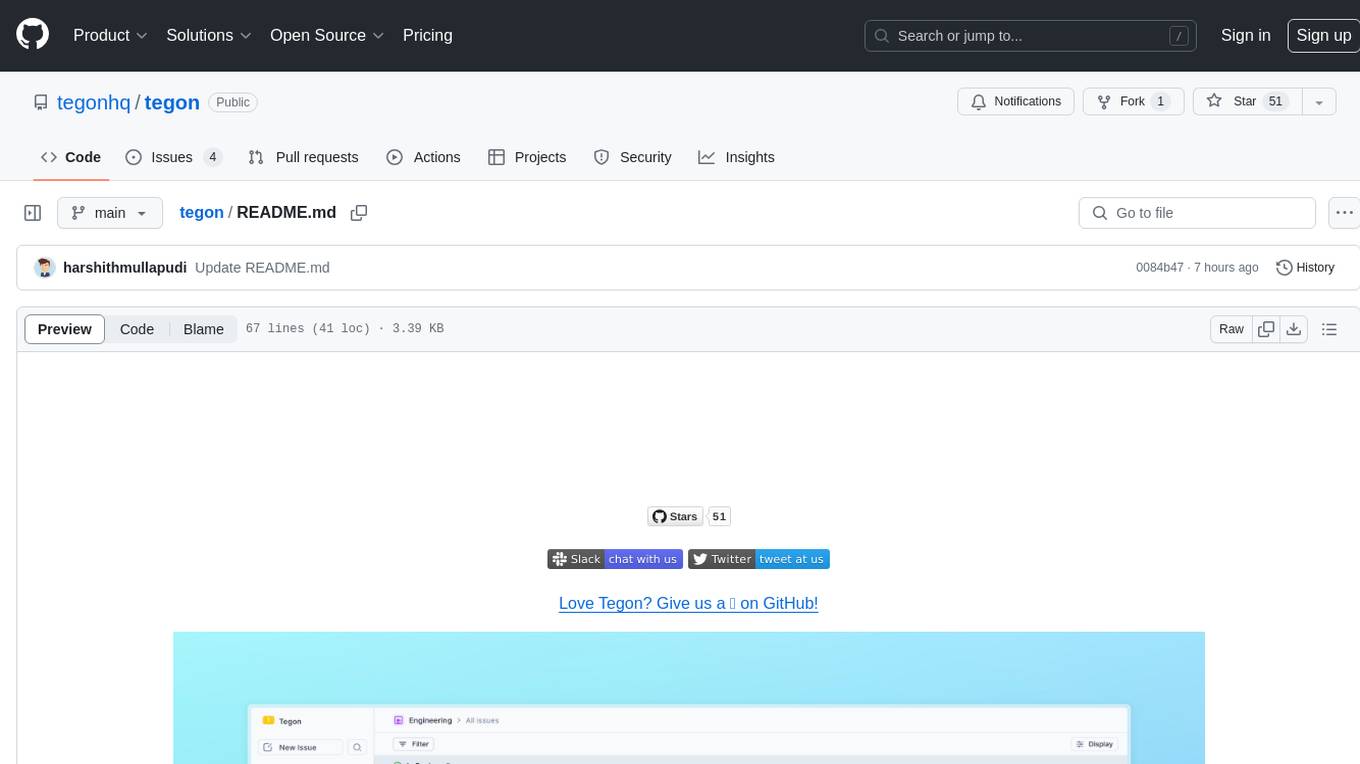Open the tegonhq organization link
This screenshot has width=1360, height=764.
tap(93, 102)
